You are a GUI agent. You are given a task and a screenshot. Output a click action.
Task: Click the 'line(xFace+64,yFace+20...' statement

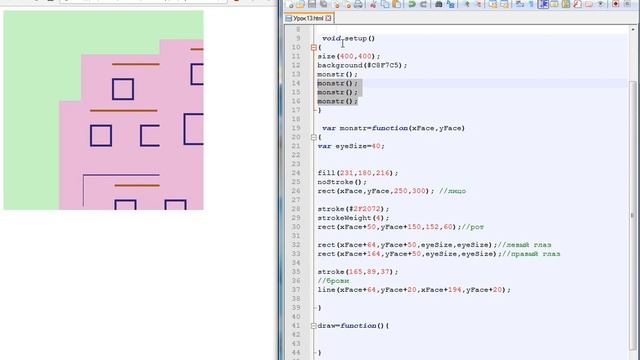pos(414,290)
